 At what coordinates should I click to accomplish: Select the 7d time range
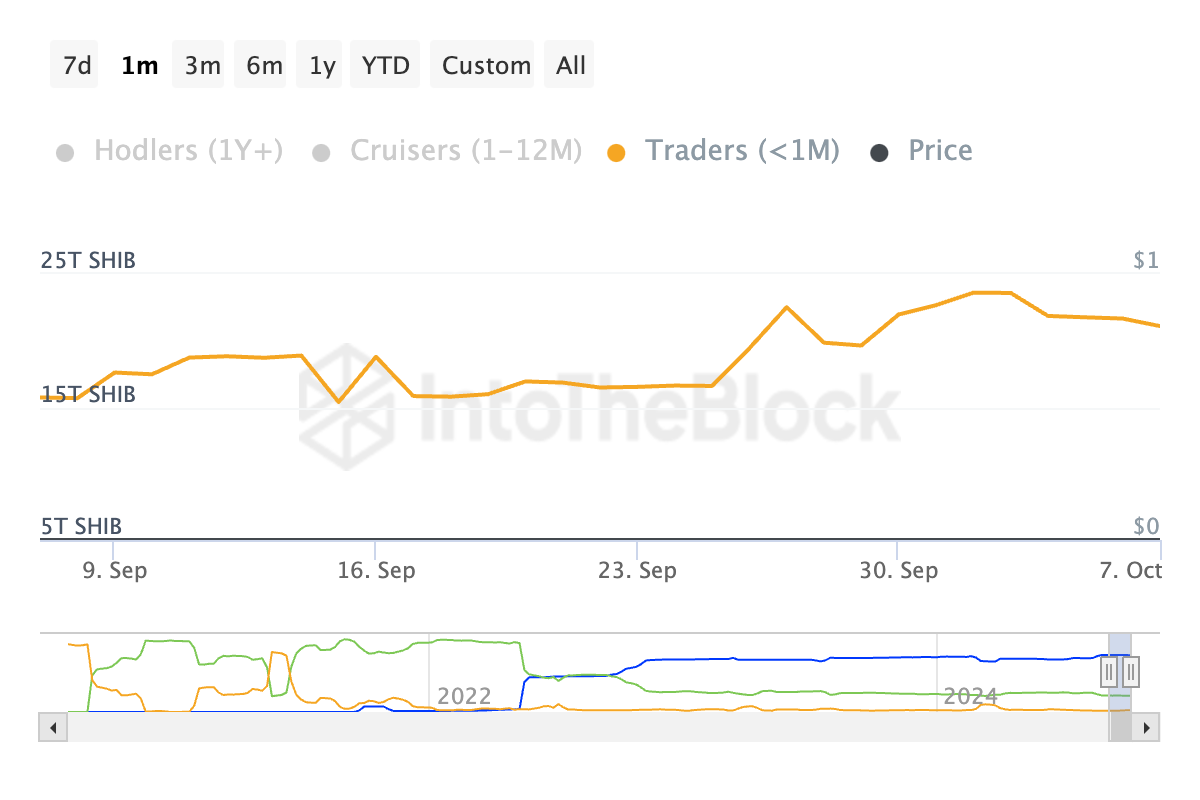click(75, 66)
